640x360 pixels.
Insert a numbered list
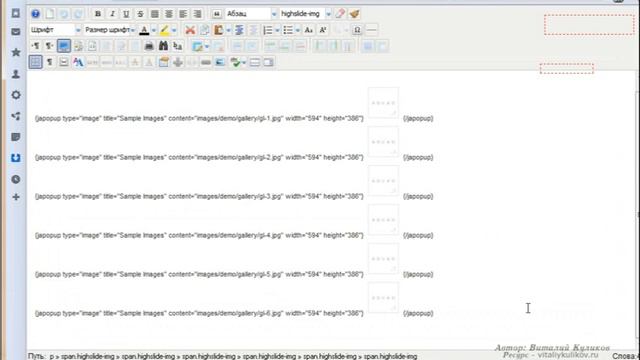click(268, 30)
